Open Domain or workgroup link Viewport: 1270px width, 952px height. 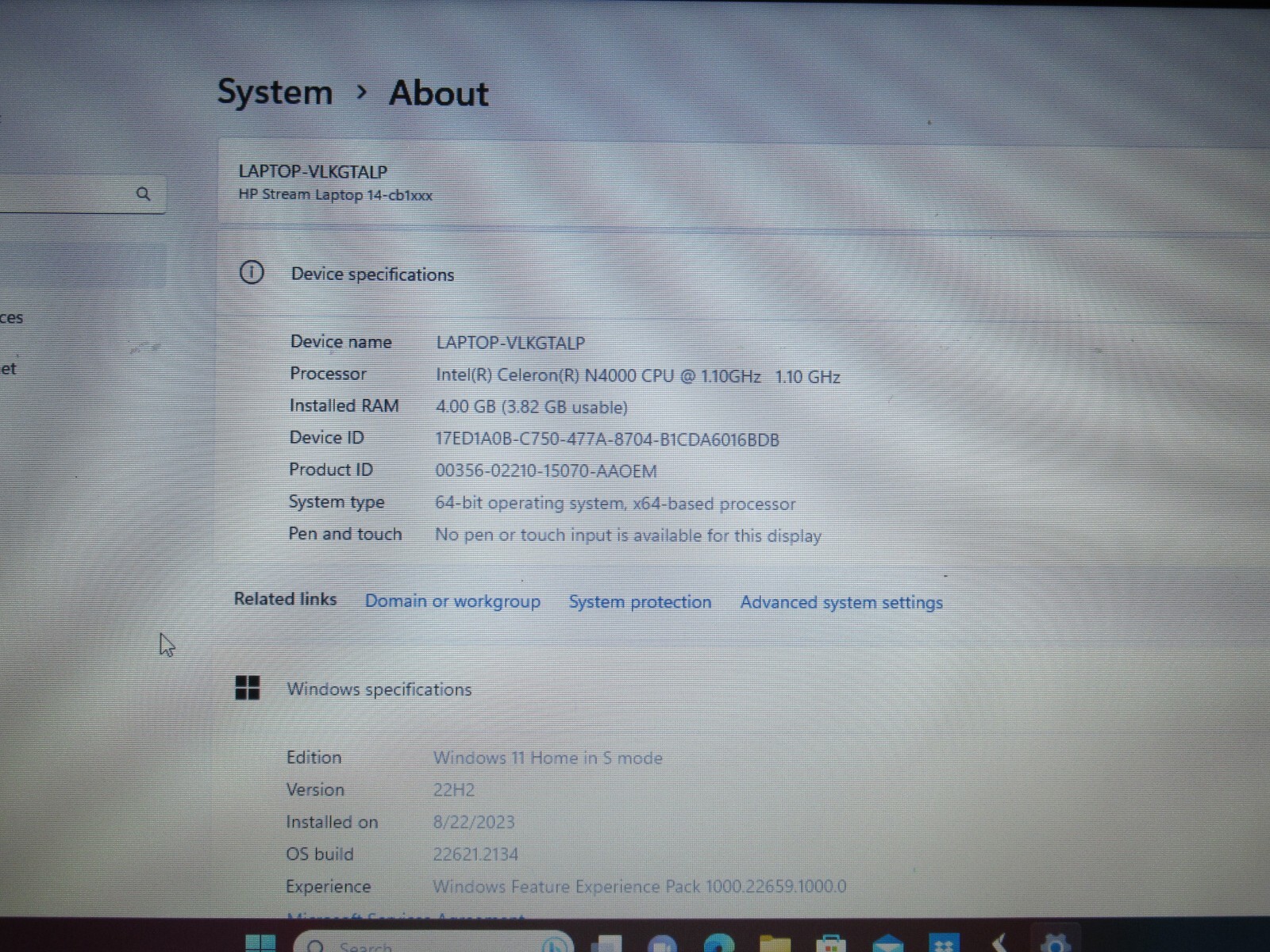(452, 601)
